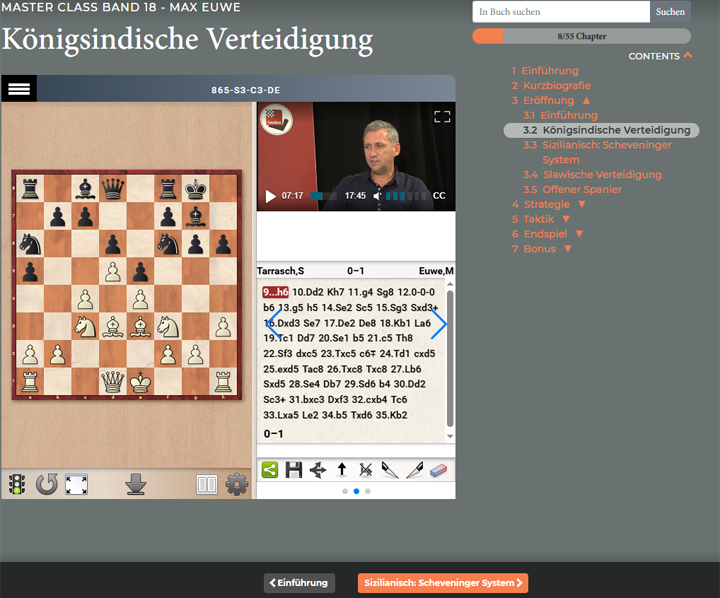
Task: Open the hamburger menu above the board
Action: pyautogui.click(x=19, y=89)
